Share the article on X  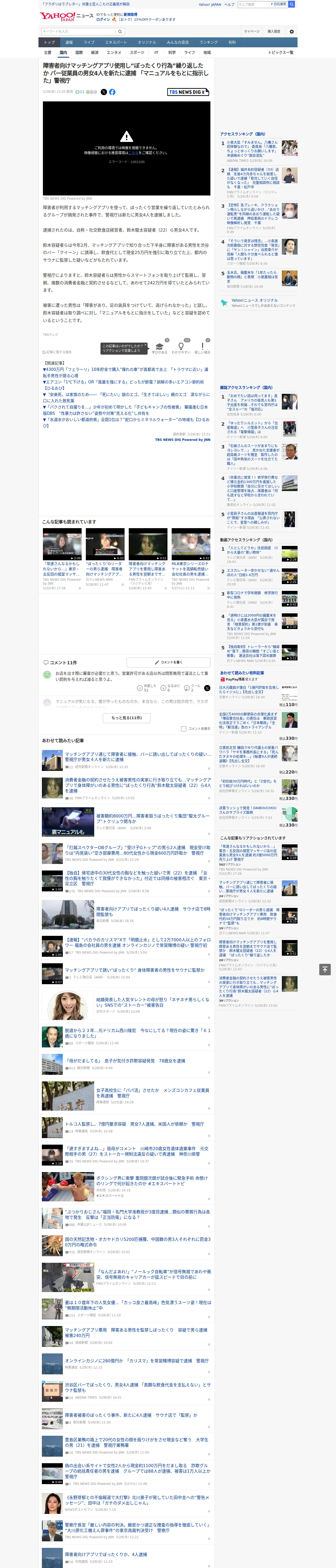pos(104,92)
